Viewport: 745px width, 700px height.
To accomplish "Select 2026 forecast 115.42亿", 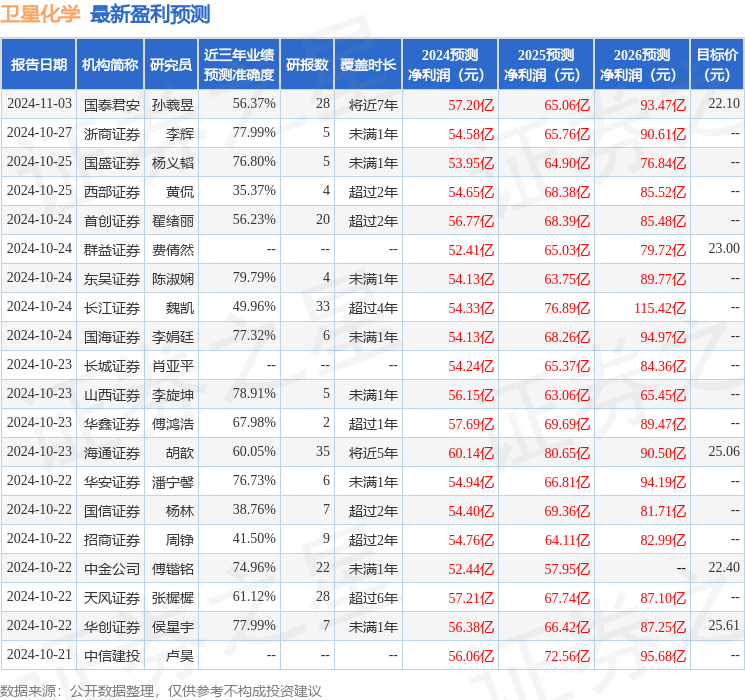I will [660, 308].
